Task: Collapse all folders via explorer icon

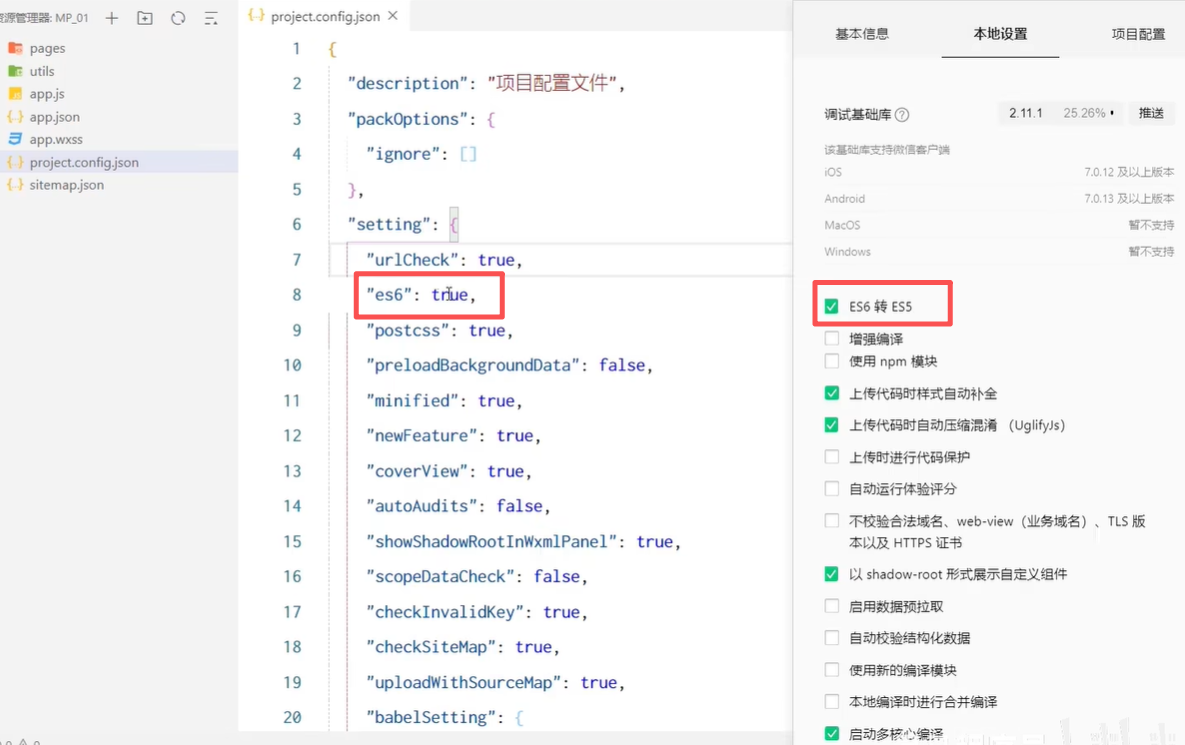Action: (210, 18)
